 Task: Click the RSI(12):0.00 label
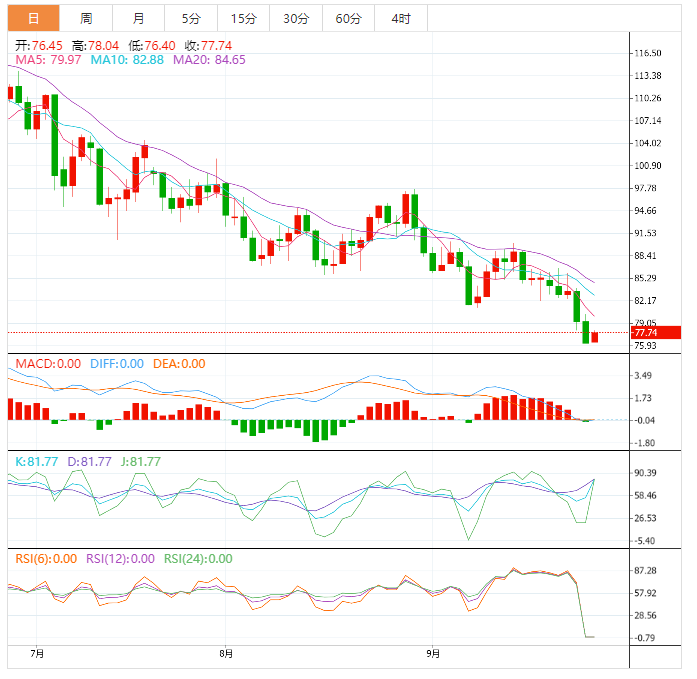click(120, 558)
